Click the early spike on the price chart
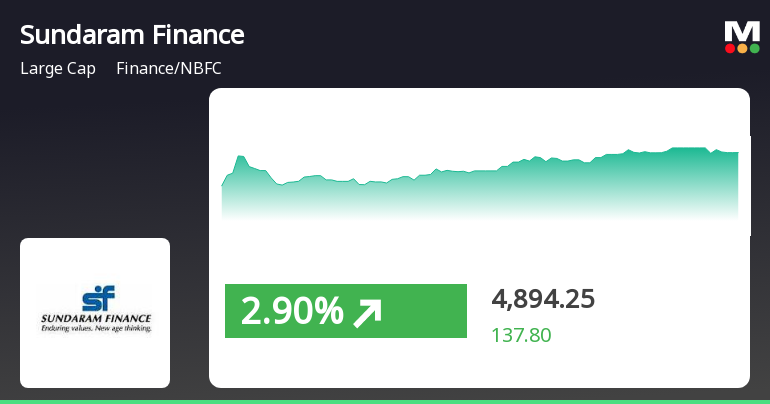770x404 pixels. (x=240, y=157)
